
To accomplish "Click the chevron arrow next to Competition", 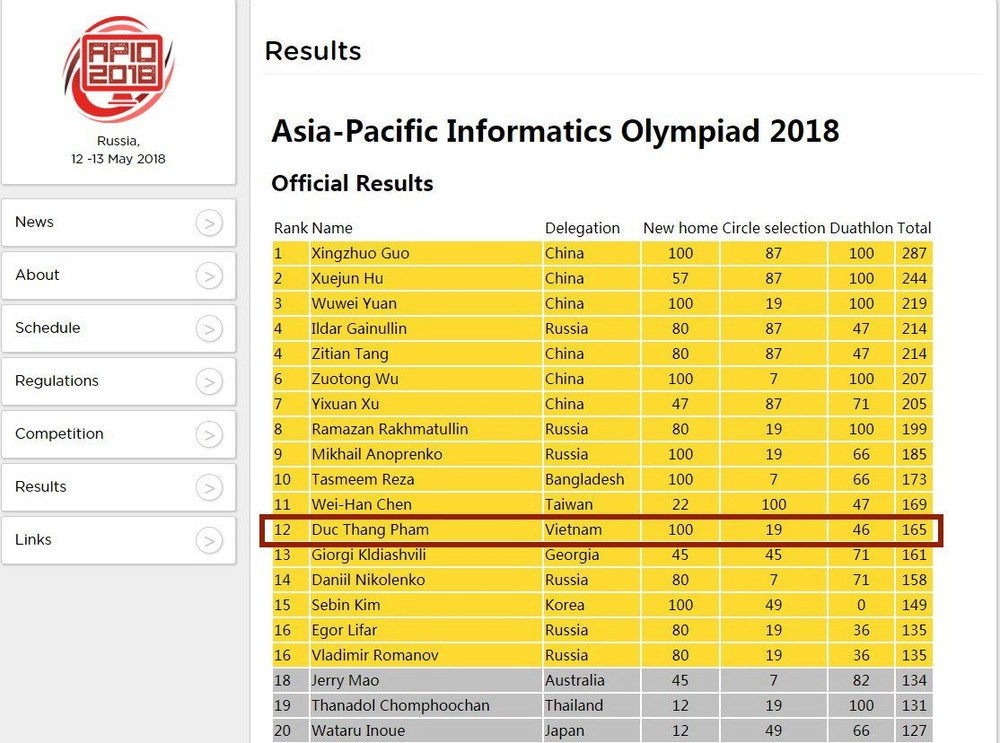I will (209, 434).
